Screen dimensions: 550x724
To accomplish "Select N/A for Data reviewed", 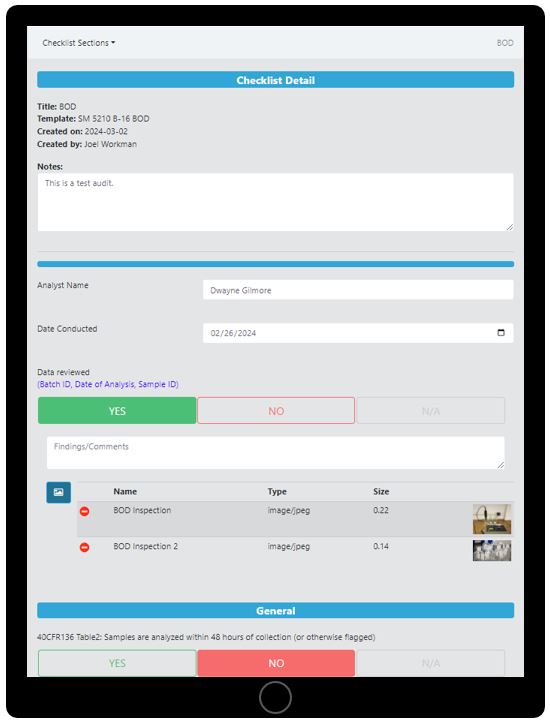I will (x=430, y=410).
